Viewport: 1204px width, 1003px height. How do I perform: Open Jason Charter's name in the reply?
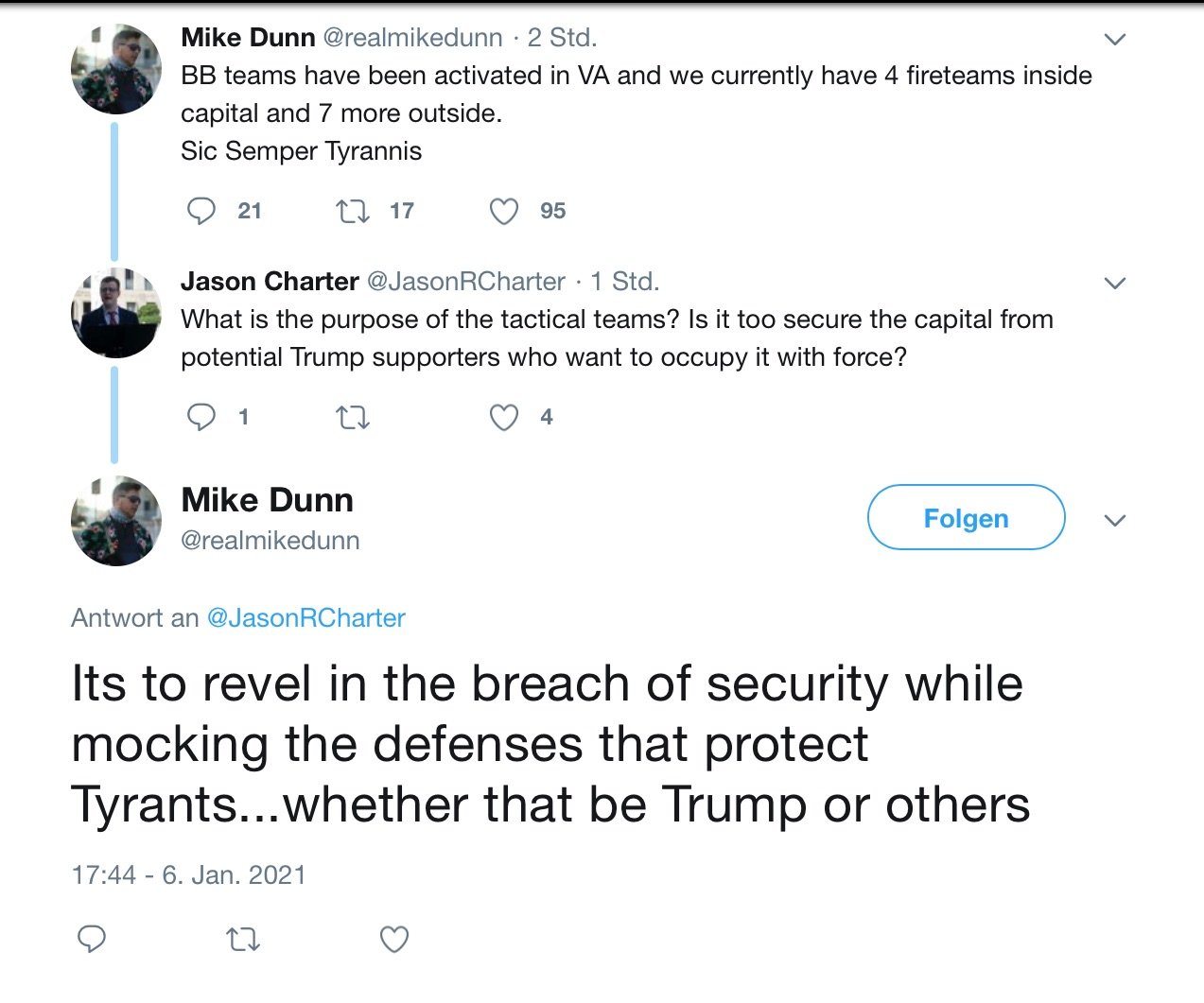[270, 282]
